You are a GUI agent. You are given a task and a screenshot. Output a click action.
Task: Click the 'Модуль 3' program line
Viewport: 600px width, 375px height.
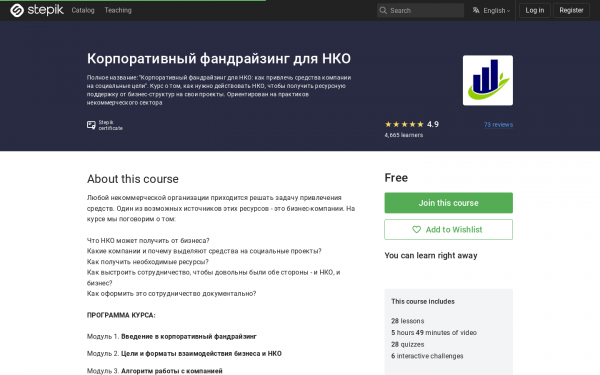(155, 371)
